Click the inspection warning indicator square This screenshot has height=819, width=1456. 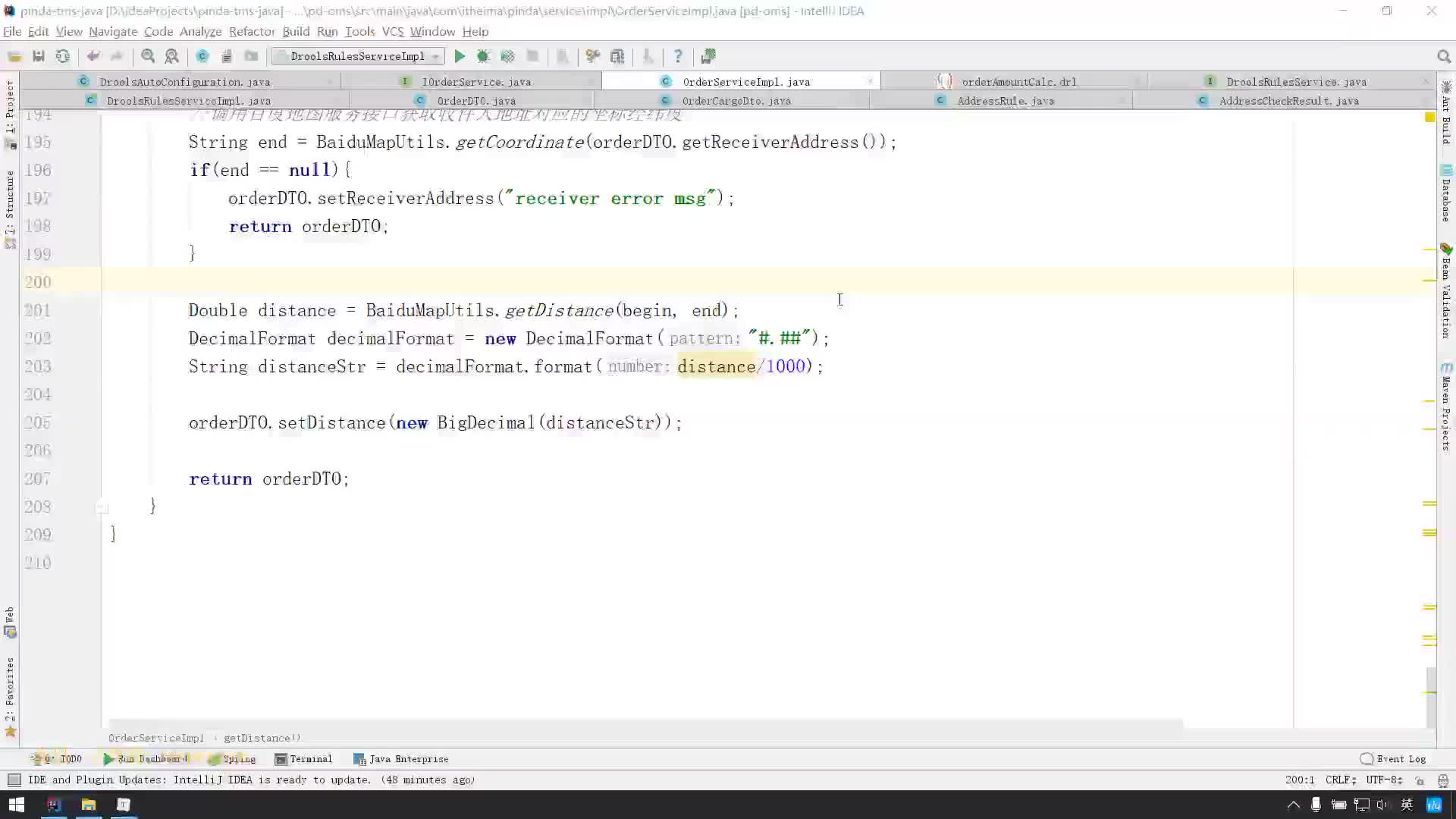point(1429,118)
